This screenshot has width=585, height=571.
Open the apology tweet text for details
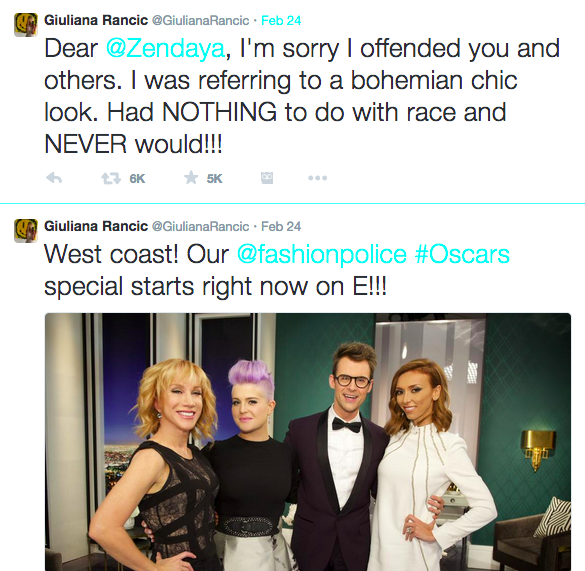click(x=302, y=96)
